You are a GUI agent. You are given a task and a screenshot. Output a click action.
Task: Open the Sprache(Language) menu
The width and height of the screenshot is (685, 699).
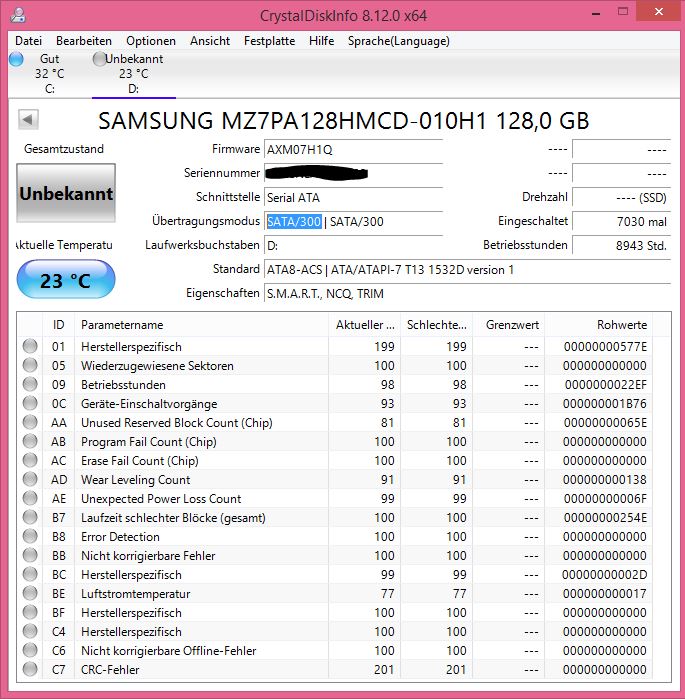[398, 41]
